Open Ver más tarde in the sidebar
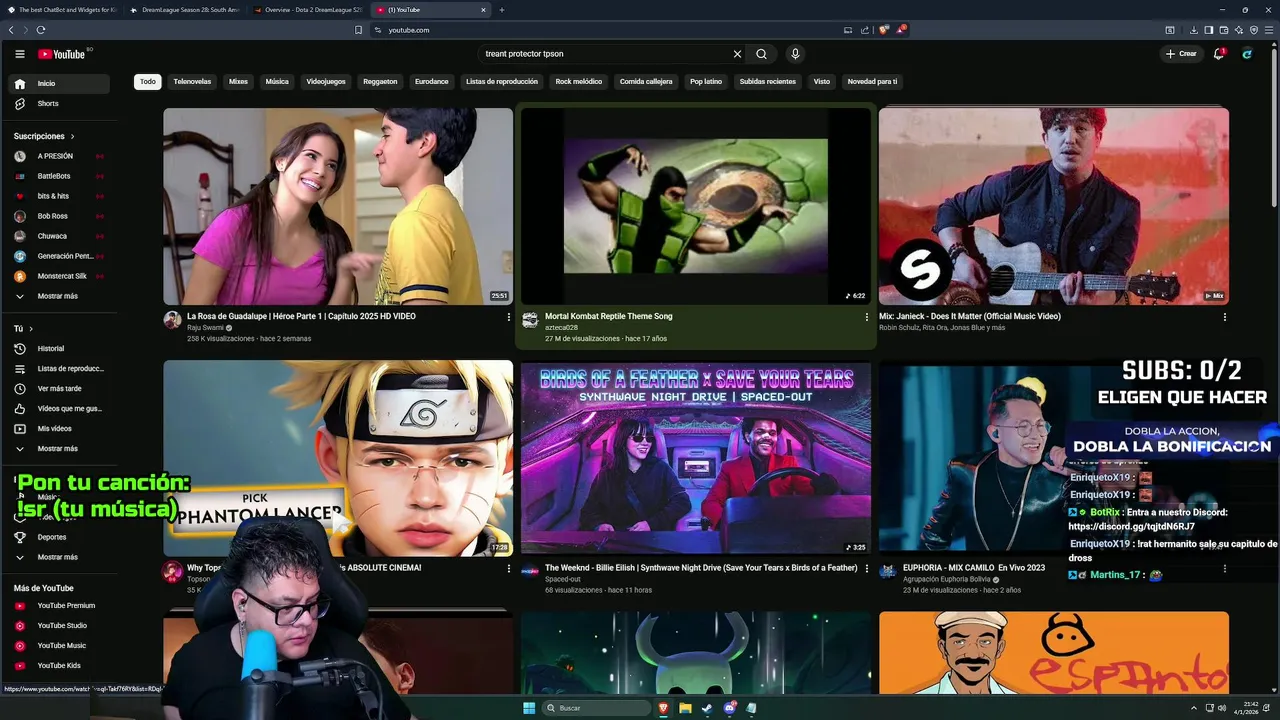The width and height of the screenshot is (1280, 720). click(x=60, y=389)
